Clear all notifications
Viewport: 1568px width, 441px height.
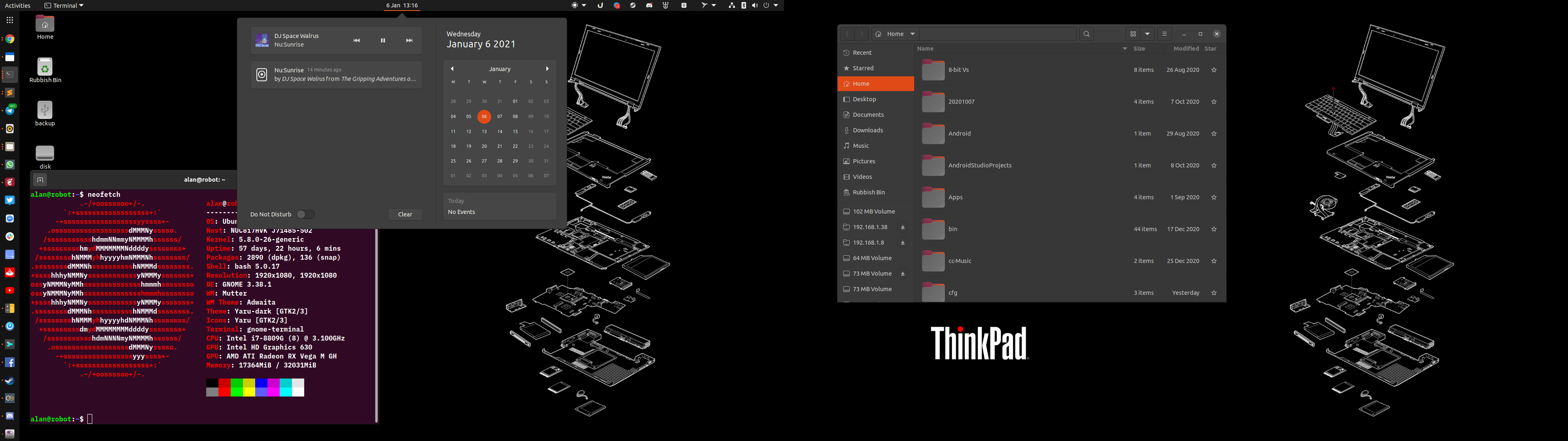[405, 214]
